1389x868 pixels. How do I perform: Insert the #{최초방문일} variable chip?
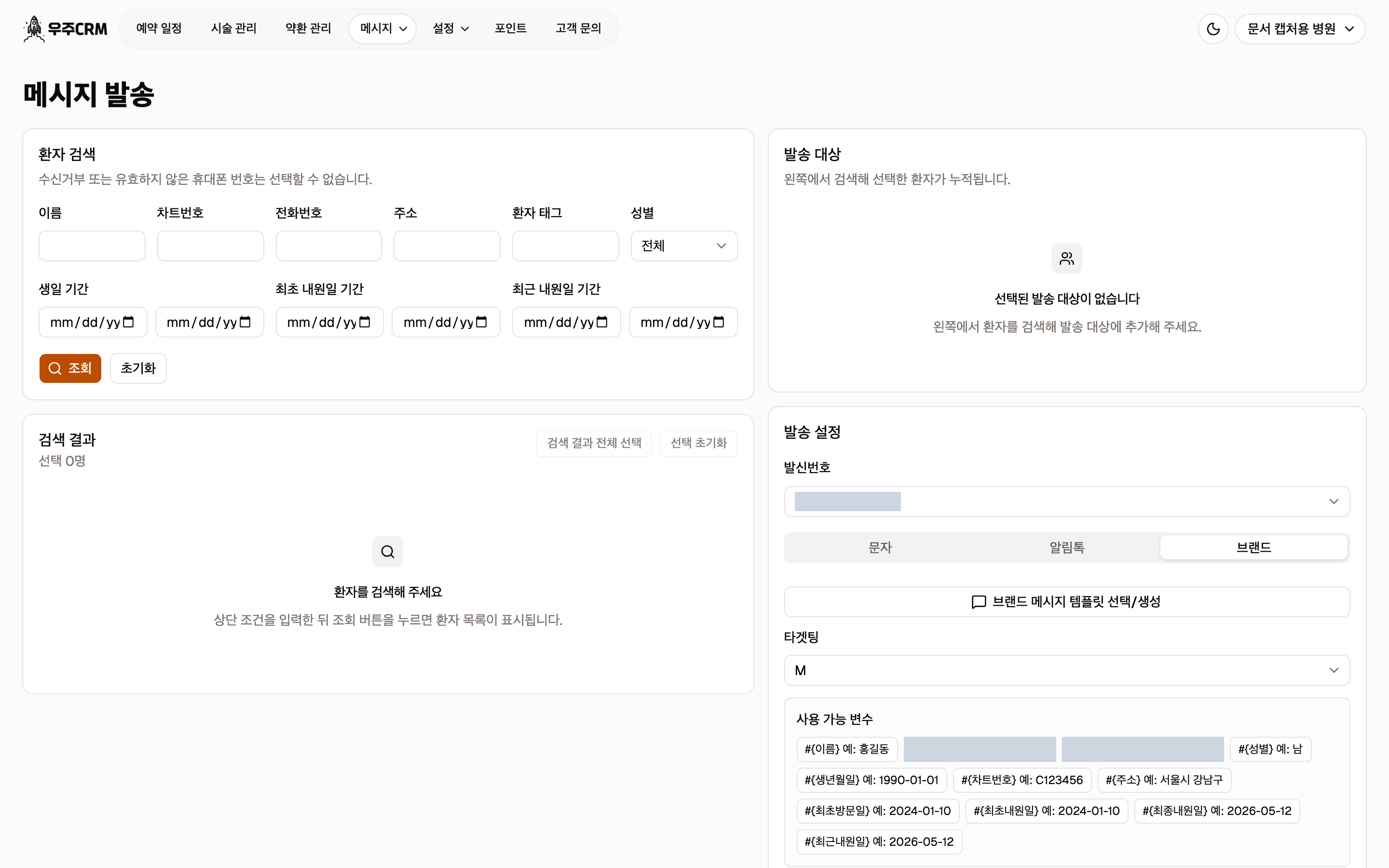pos(878,811)
